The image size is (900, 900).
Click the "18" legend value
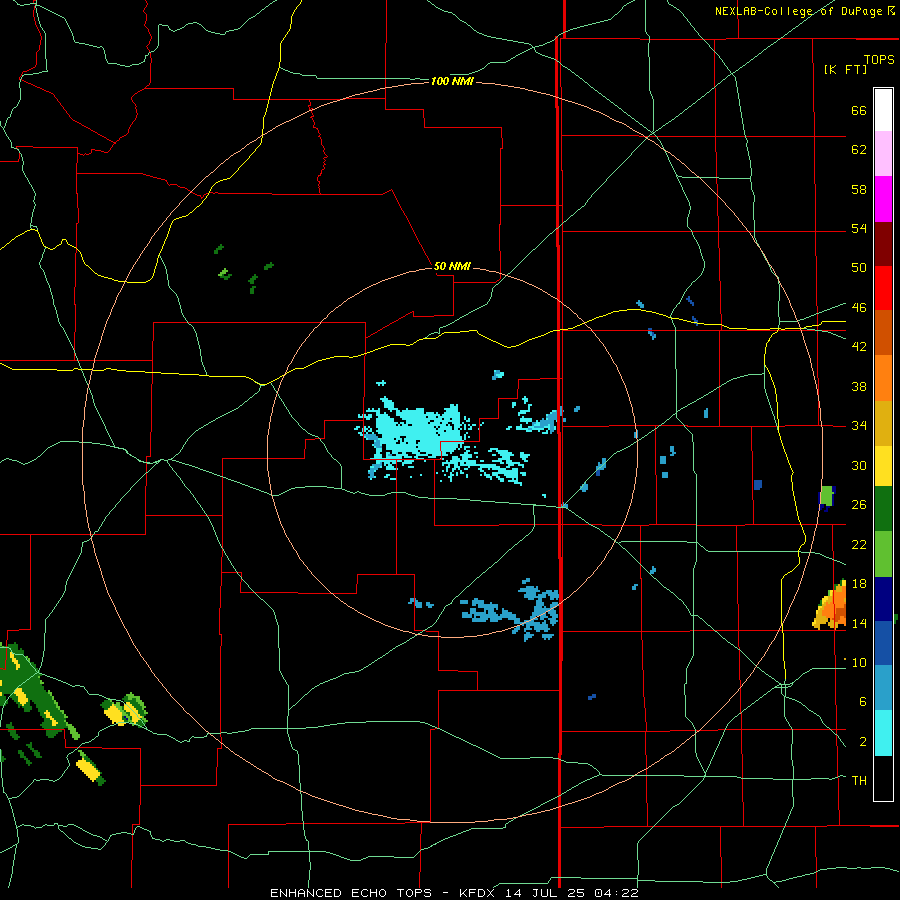coord(859,584)
